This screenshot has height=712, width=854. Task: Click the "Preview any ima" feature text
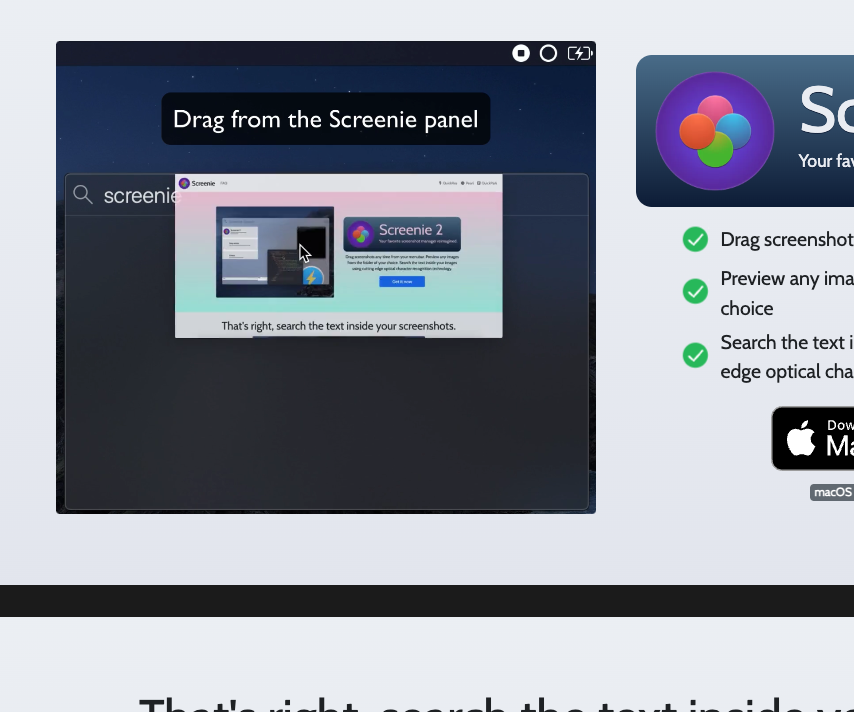(787, 279)
